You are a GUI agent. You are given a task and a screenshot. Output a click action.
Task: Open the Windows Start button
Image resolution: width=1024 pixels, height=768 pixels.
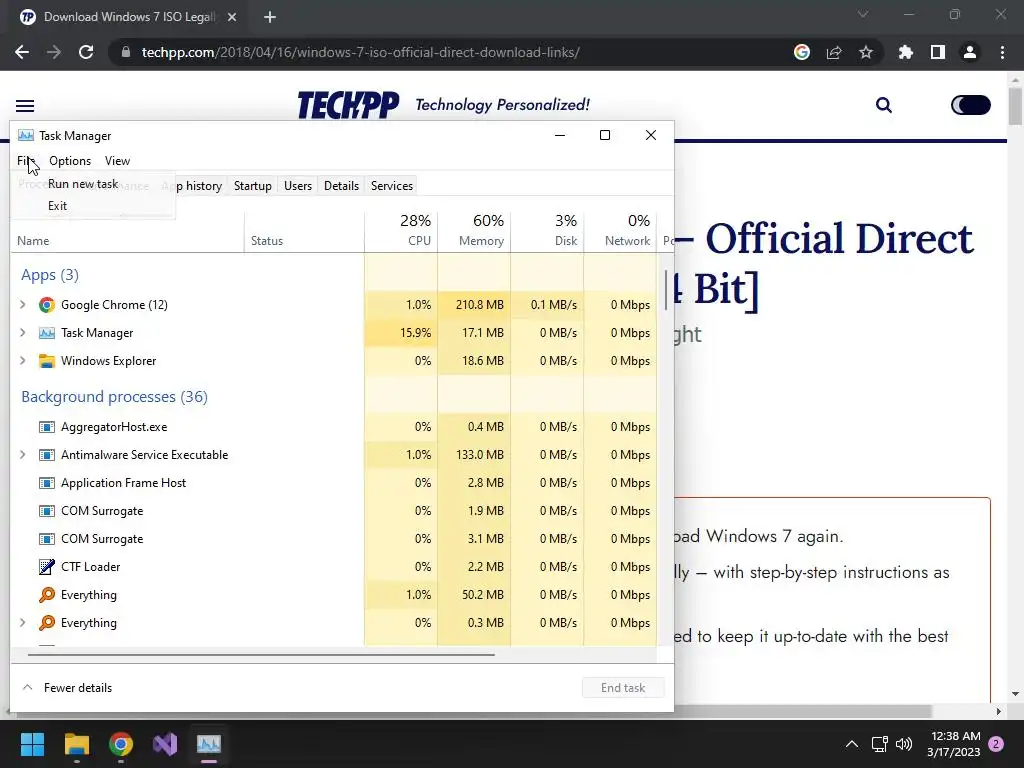coord(32,744)
